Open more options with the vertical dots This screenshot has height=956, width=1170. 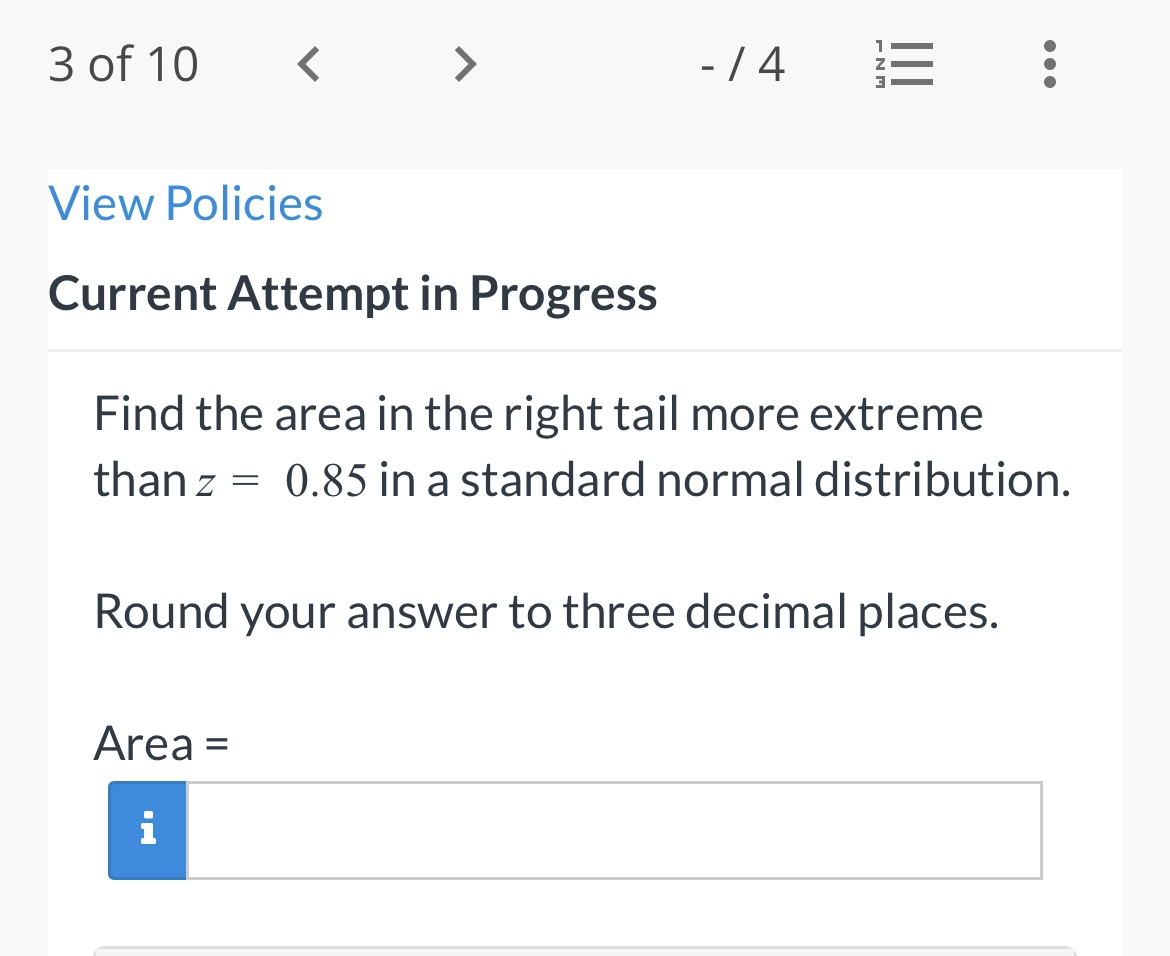click(1050, 63)
